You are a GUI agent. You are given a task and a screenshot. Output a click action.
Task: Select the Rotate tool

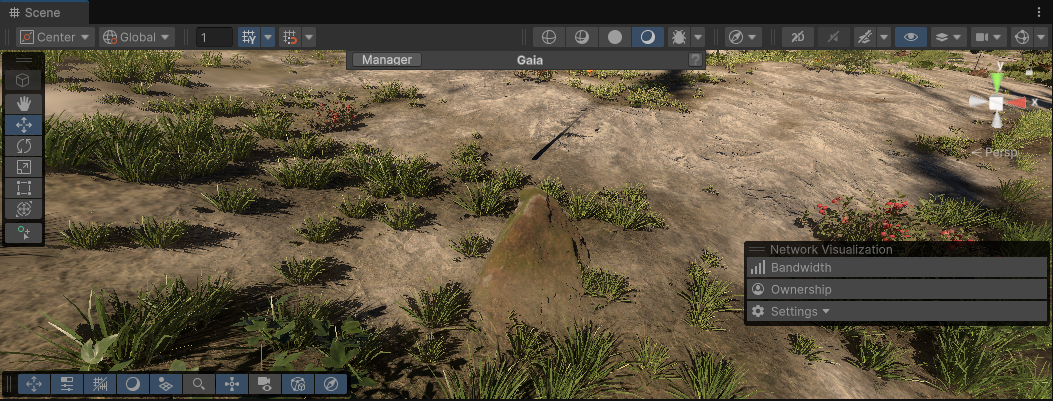click(x=23, y=146)
